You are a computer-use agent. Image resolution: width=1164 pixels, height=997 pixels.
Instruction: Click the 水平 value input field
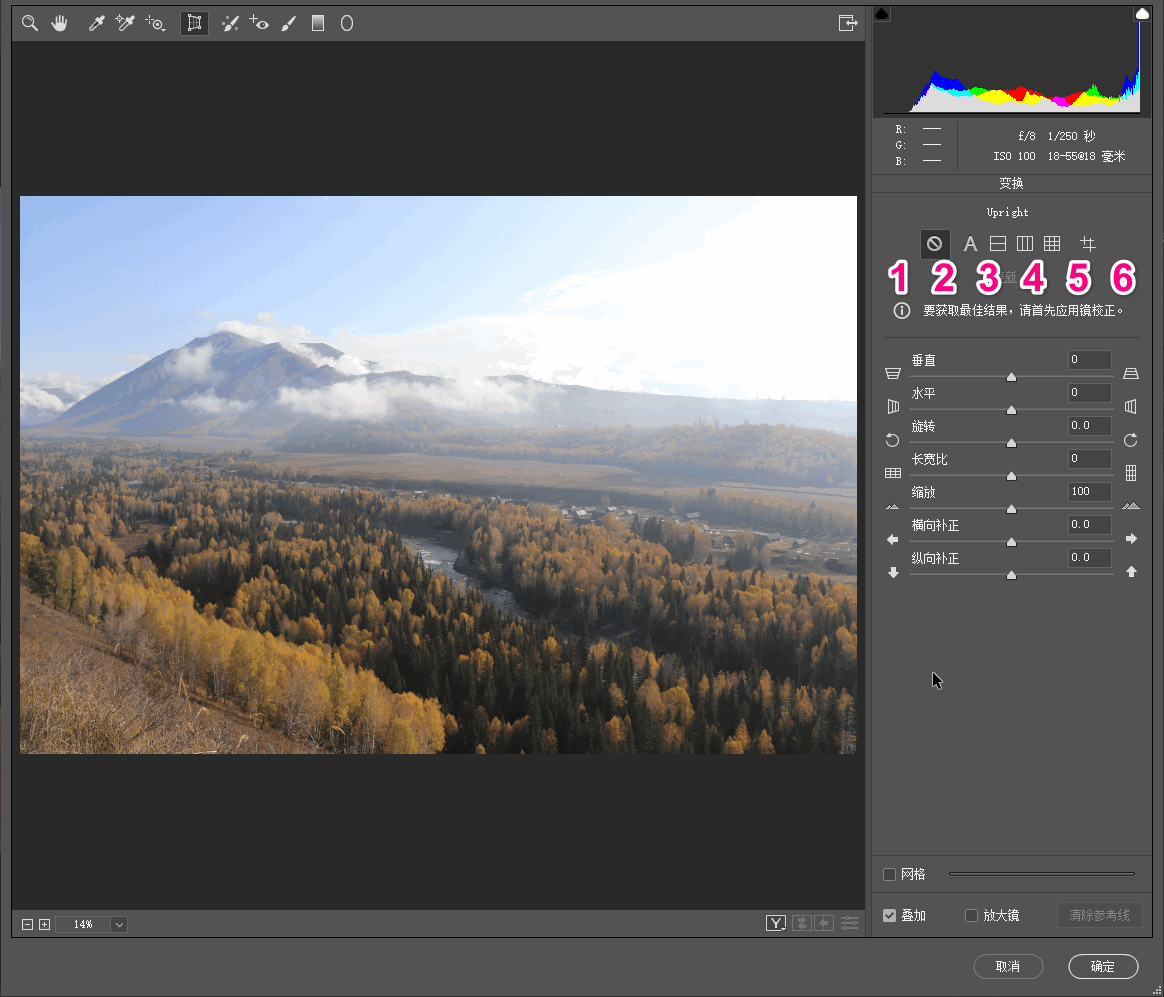click(x=1089, y=393)
